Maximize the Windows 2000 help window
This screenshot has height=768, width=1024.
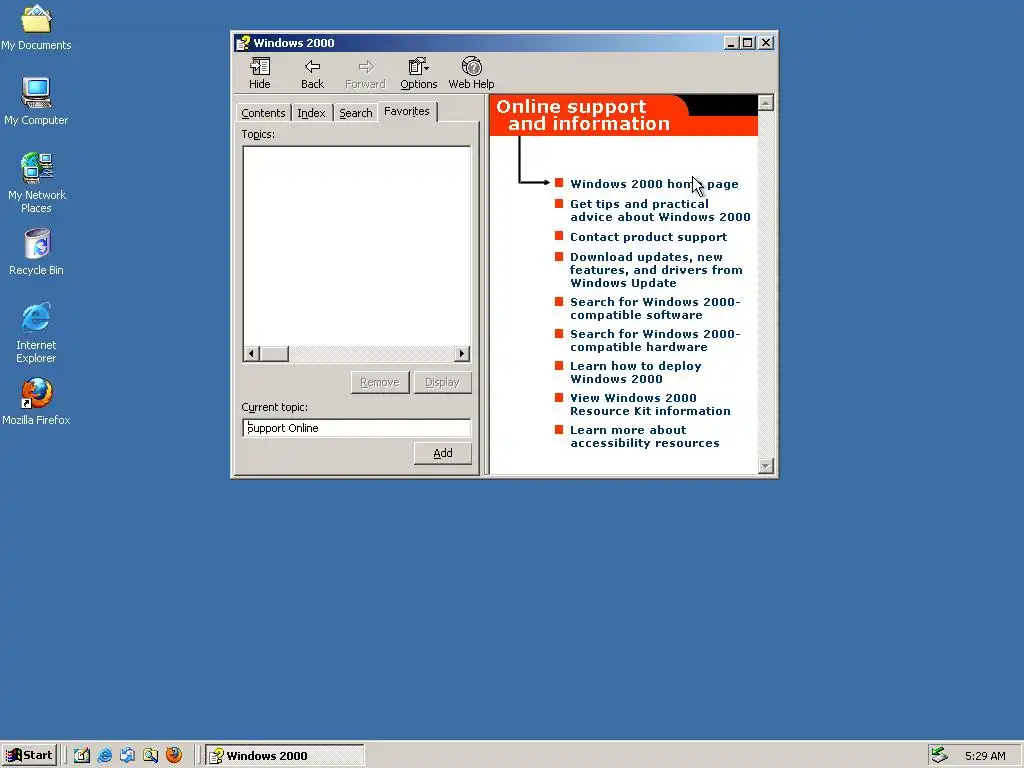pos(748,43)
